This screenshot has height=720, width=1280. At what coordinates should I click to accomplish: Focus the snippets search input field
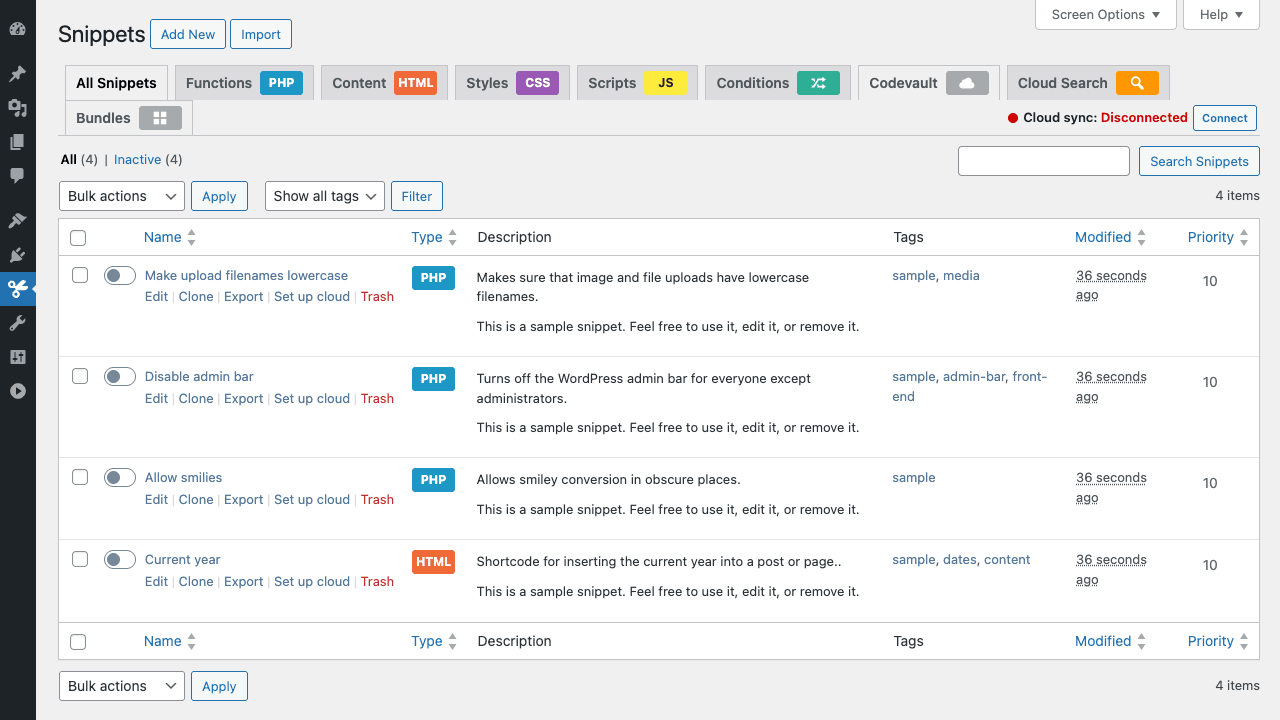click(x=1043, y=161)
